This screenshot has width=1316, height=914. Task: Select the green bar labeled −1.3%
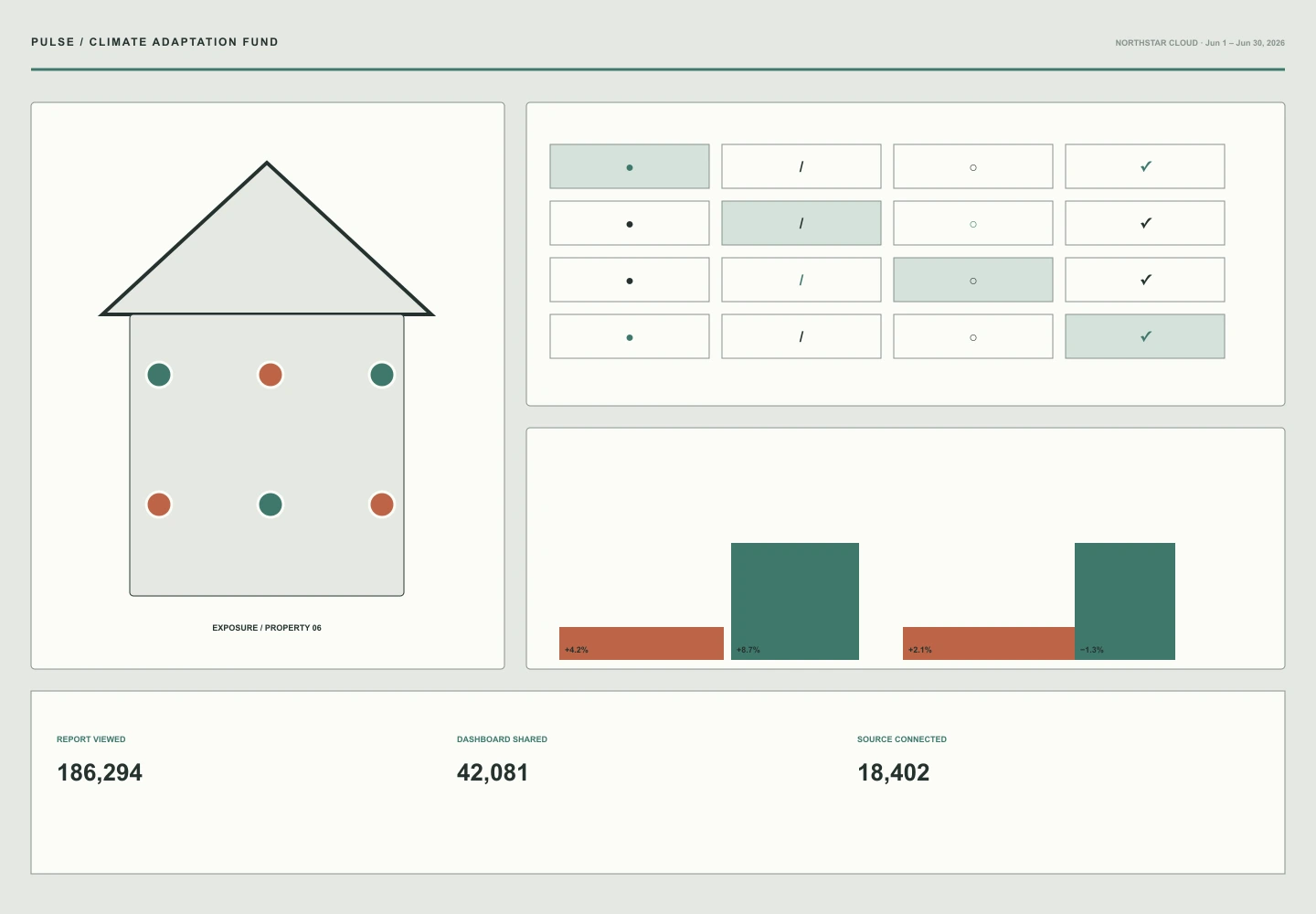pyautogui.click(x=1125, y=601)
